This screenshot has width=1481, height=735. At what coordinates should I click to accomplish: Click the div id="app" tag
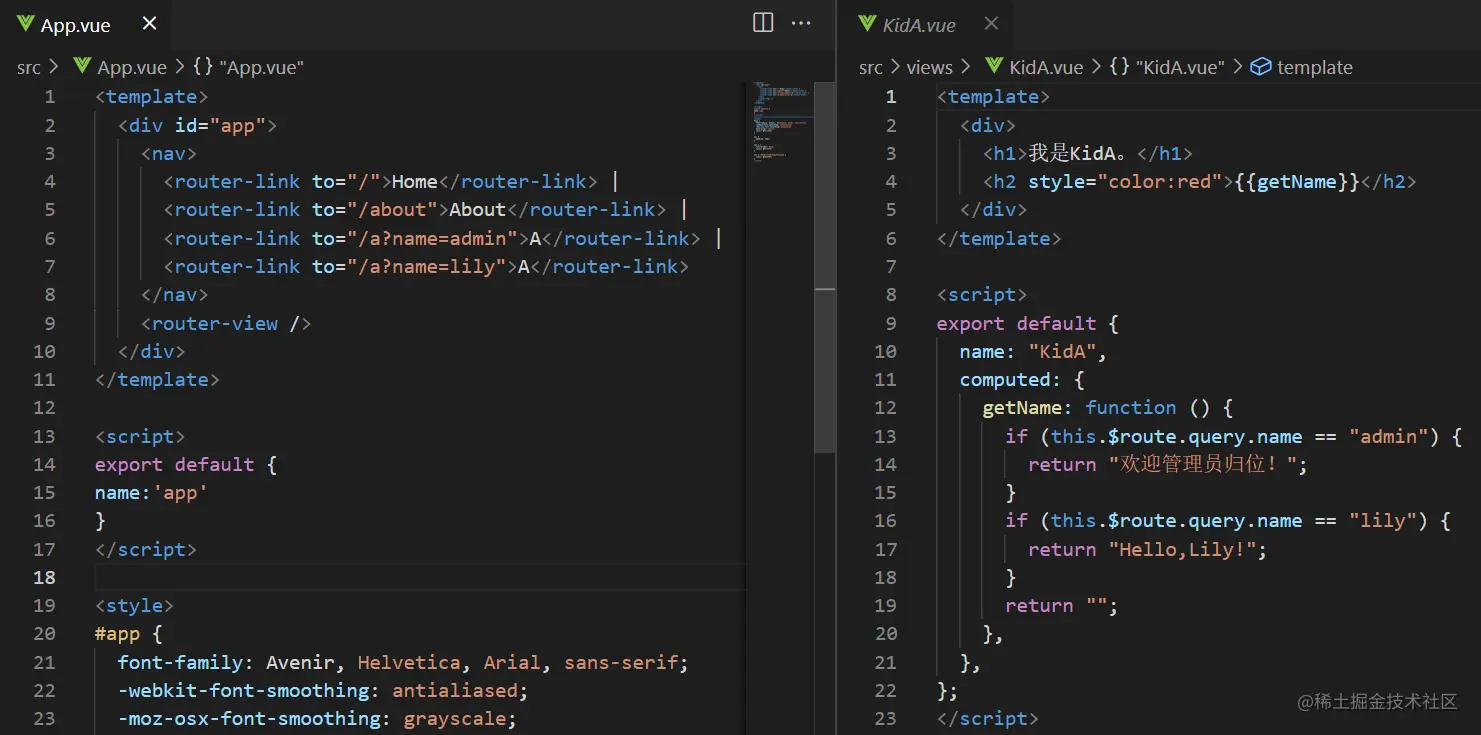tap(197, 125)
